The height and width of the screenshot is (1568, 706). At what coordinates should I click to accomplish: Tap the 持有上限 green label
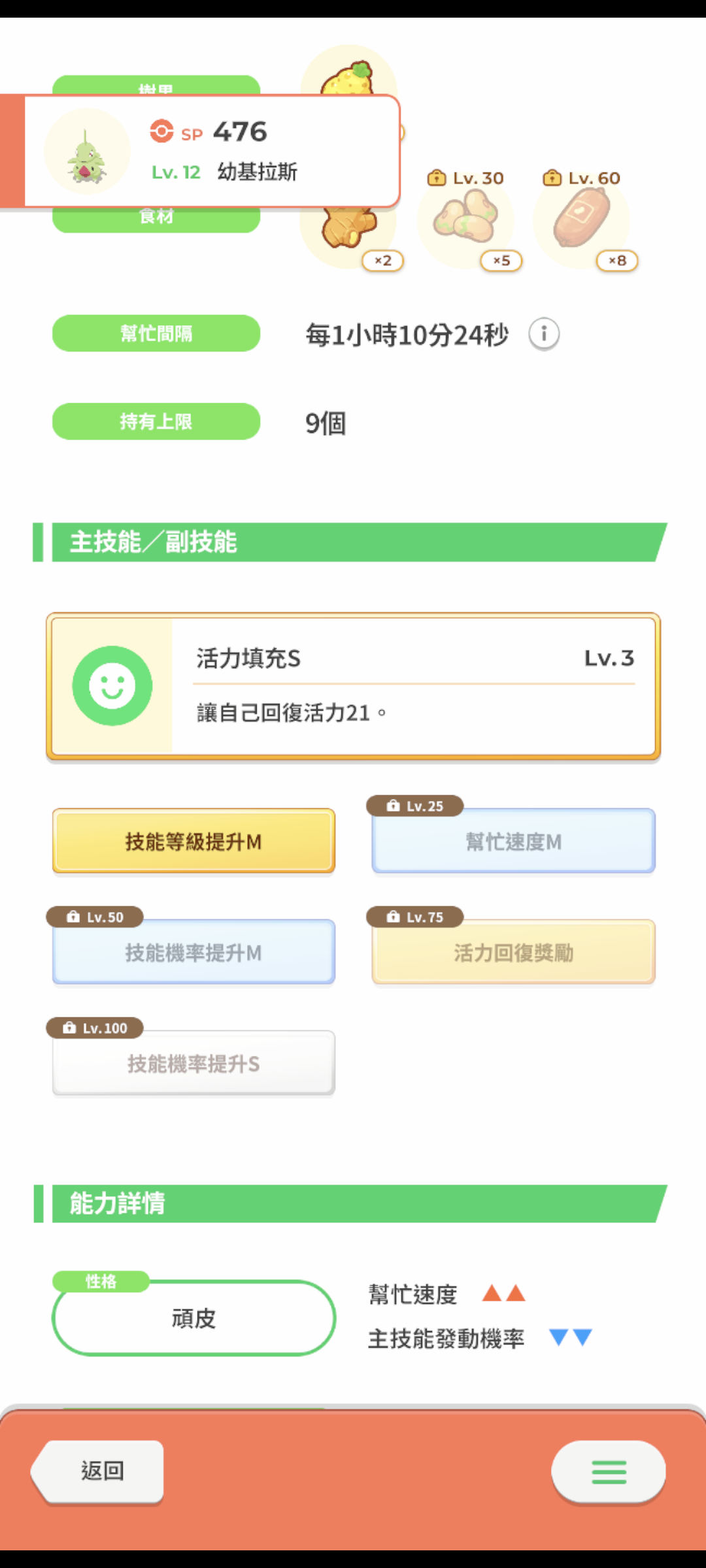click(156, 421)
